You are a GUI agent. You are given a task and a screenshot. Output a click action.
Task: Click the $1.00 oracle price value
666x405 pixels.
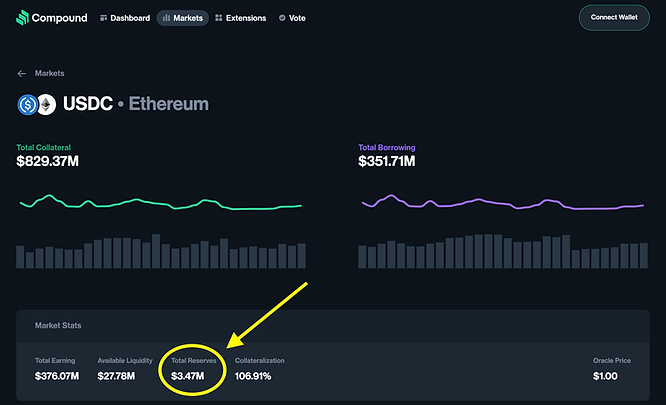pyautogui.click(x=605, y=376)
